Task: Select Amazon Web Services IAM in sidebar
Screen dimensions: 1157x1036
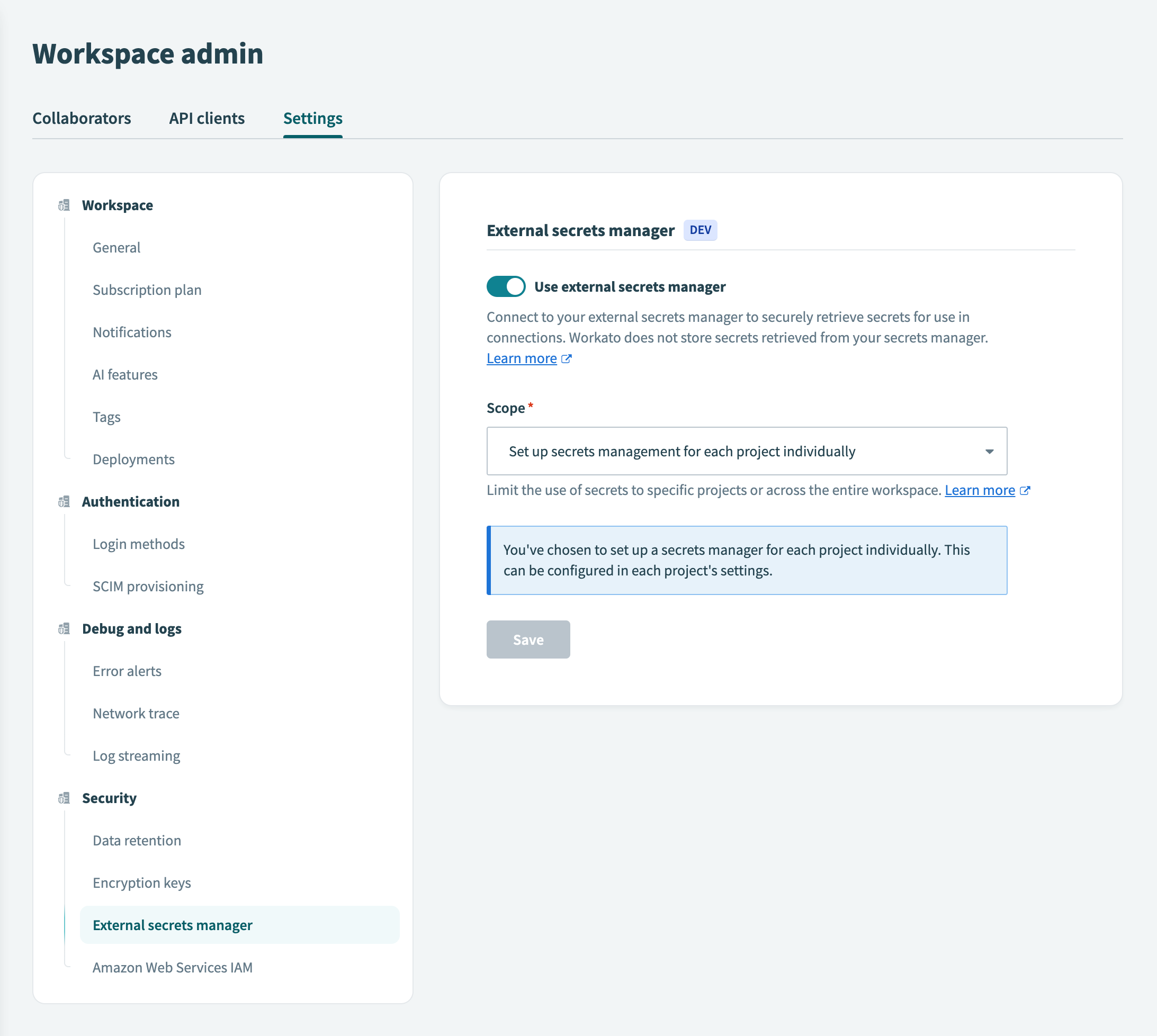Action: 173,967
